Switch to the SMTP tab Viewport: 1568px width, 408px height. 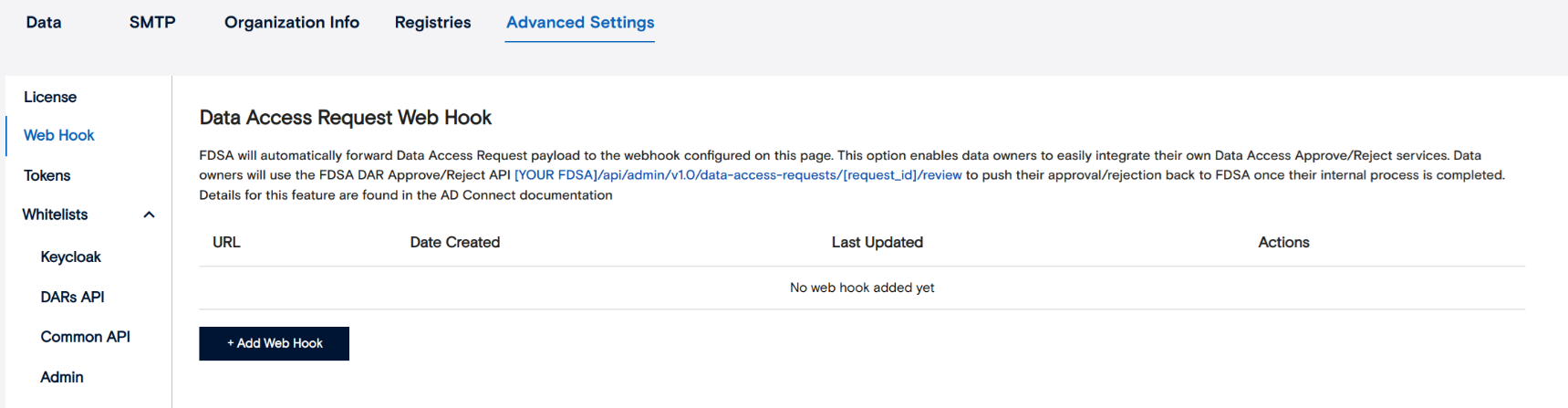152,23
